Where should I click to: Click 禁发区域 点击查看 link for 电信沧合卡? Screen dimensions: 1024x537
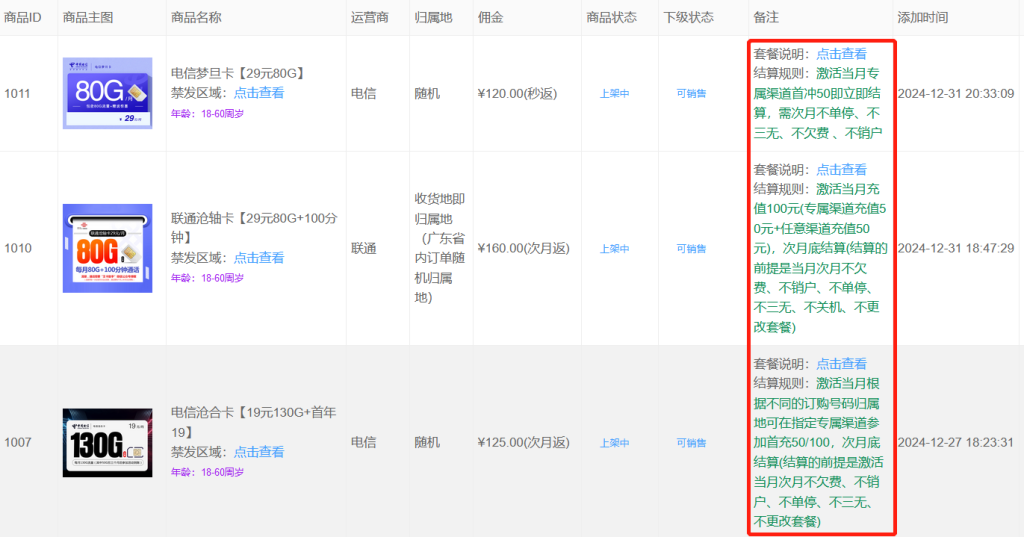pyautogui.click(x=259, y=452)
